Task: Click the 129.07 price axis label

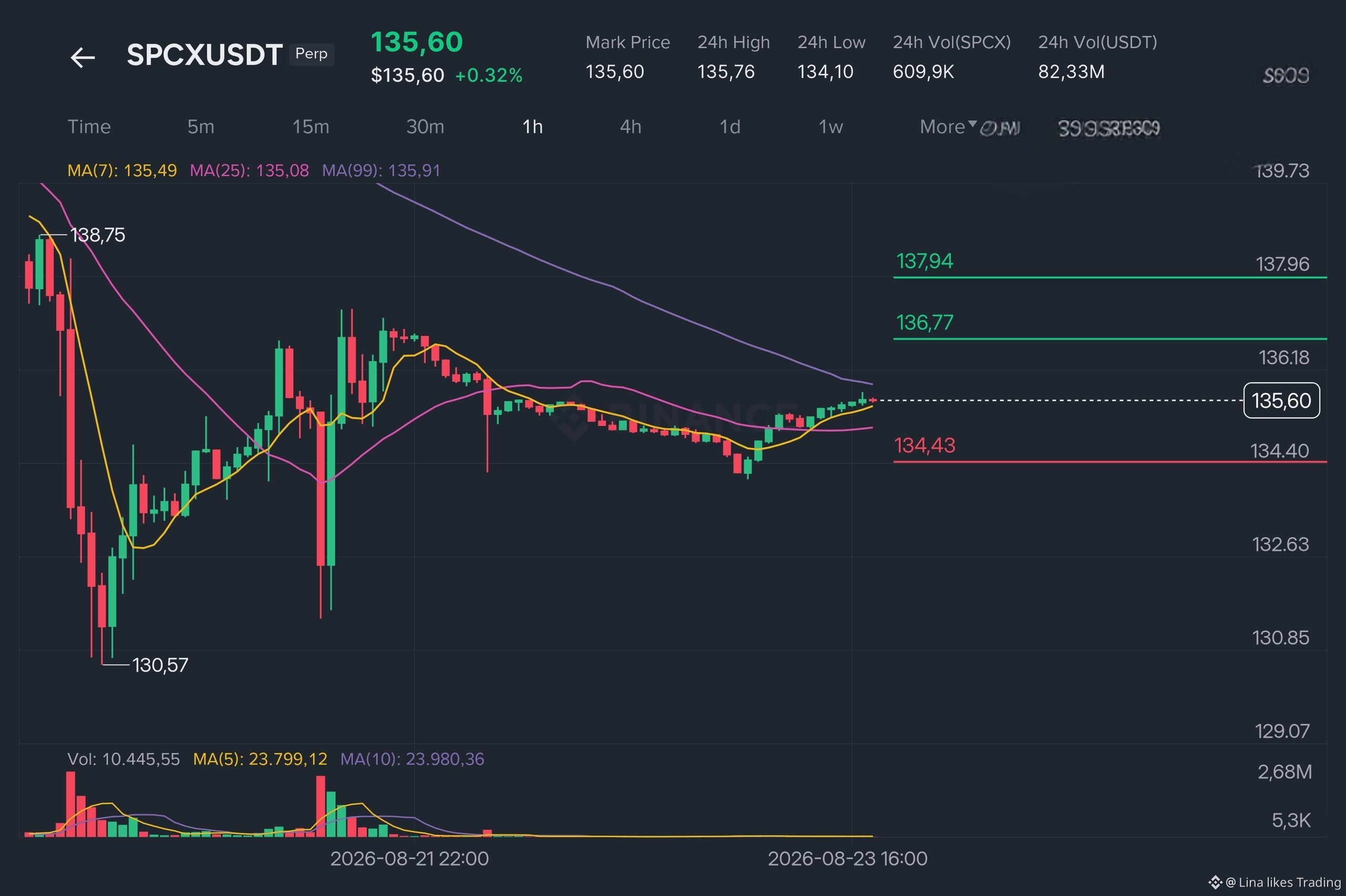Action: pyautogui.click(x=1282, y=731)
